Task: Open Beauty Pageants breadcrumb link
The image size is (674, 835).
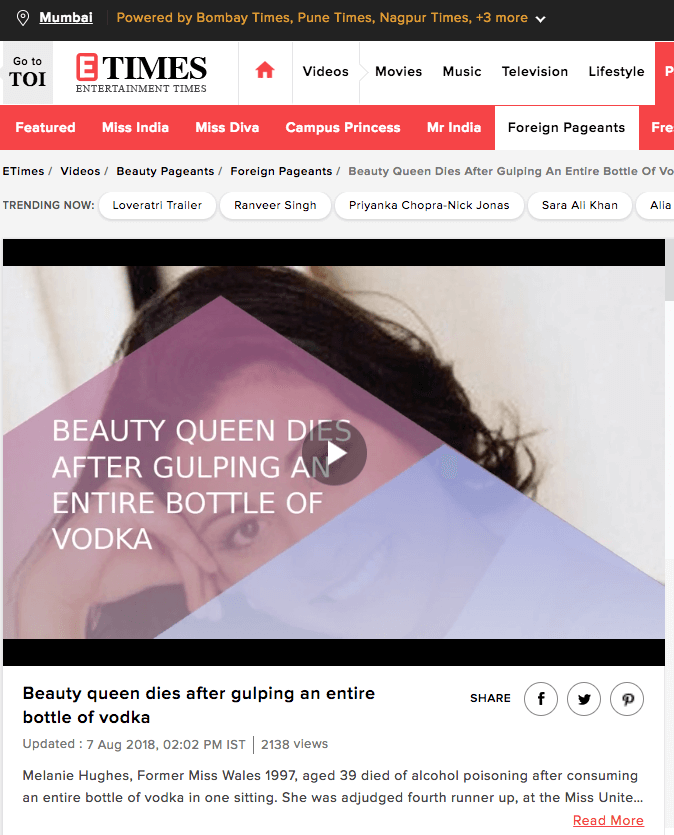Action: (165, 171)
